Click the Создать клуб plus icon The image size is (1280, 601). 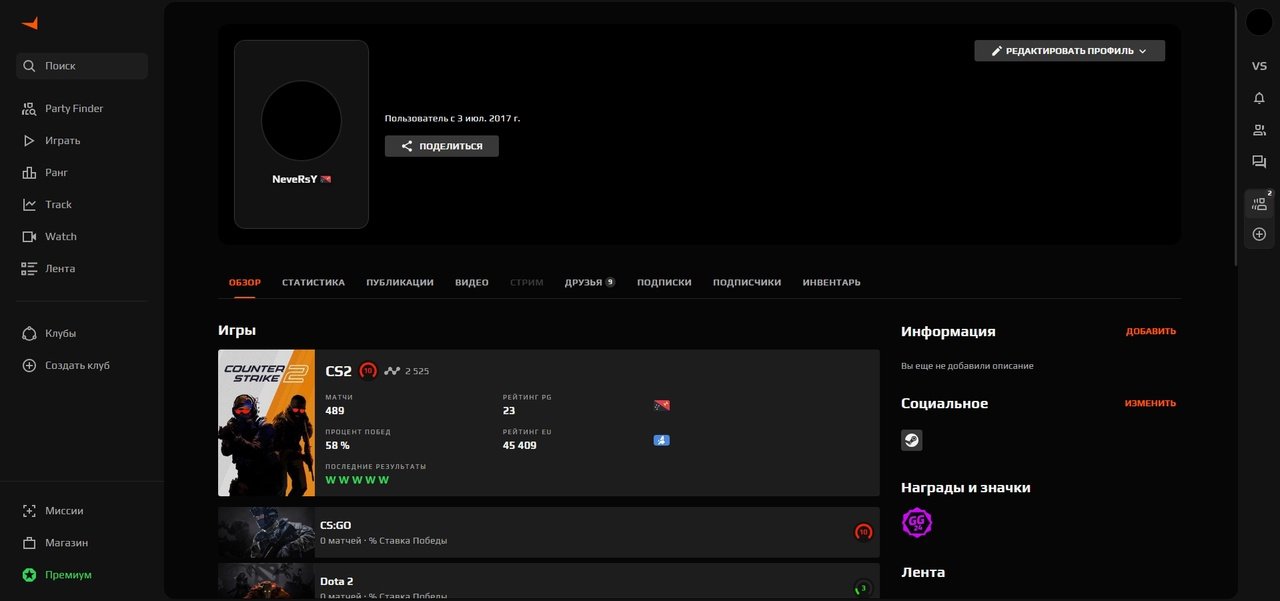[29, 365]
